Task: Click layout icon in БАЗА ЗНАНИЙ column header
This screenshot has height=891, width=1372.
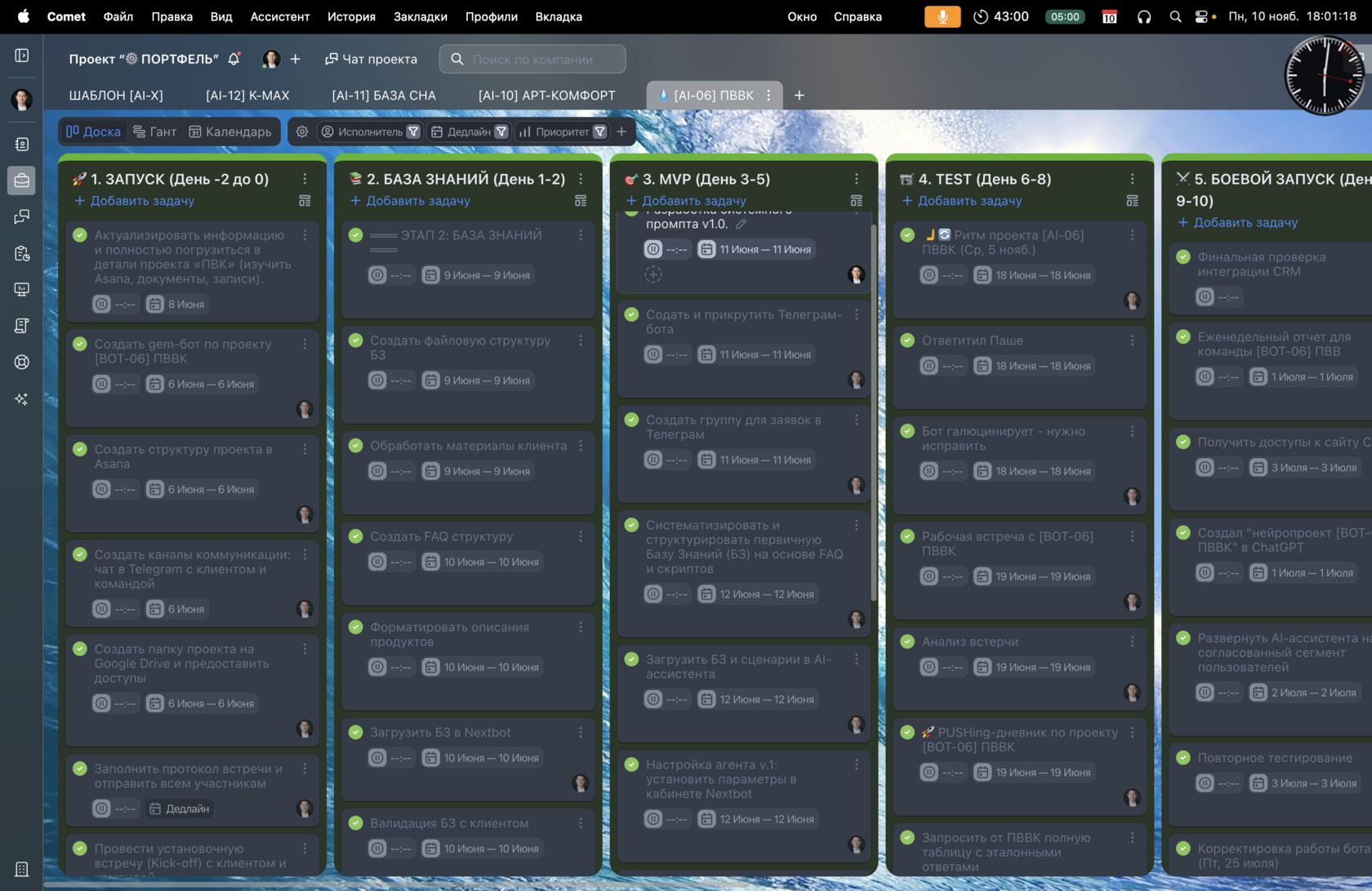Action: [581, 201]
